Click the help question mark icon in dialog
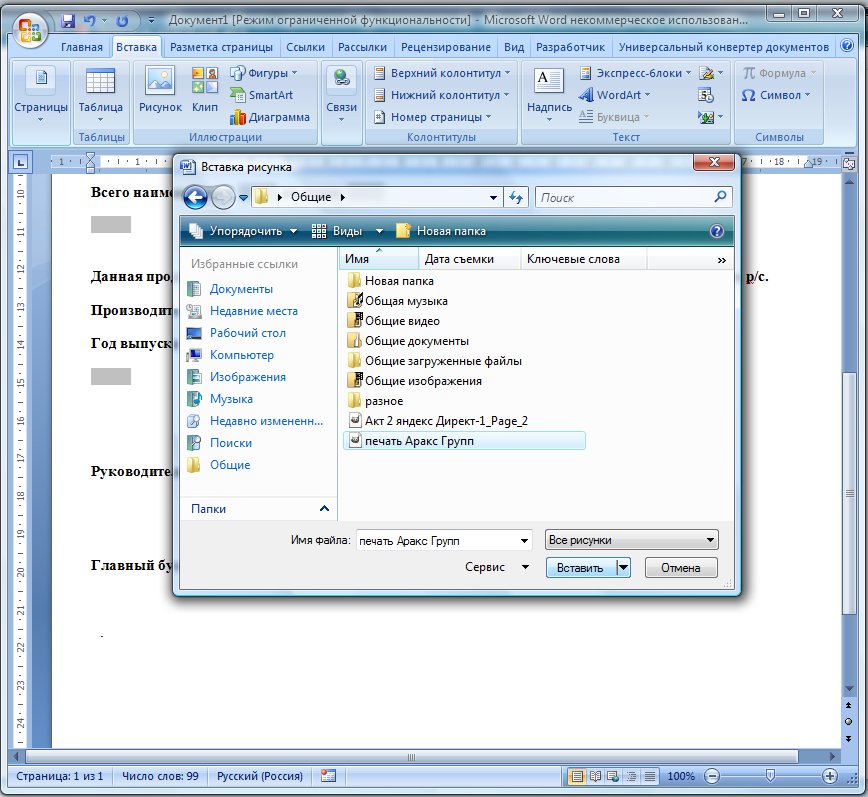Screen dimensions: 868x797 tap(716, 231)
